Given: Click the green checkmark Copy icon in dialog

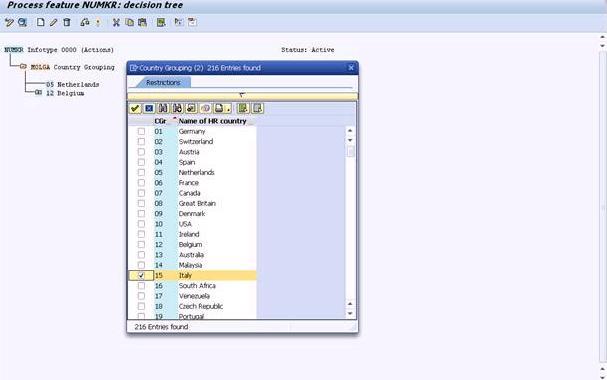Looking at the screenshot, I should click(x=135, y=108).
